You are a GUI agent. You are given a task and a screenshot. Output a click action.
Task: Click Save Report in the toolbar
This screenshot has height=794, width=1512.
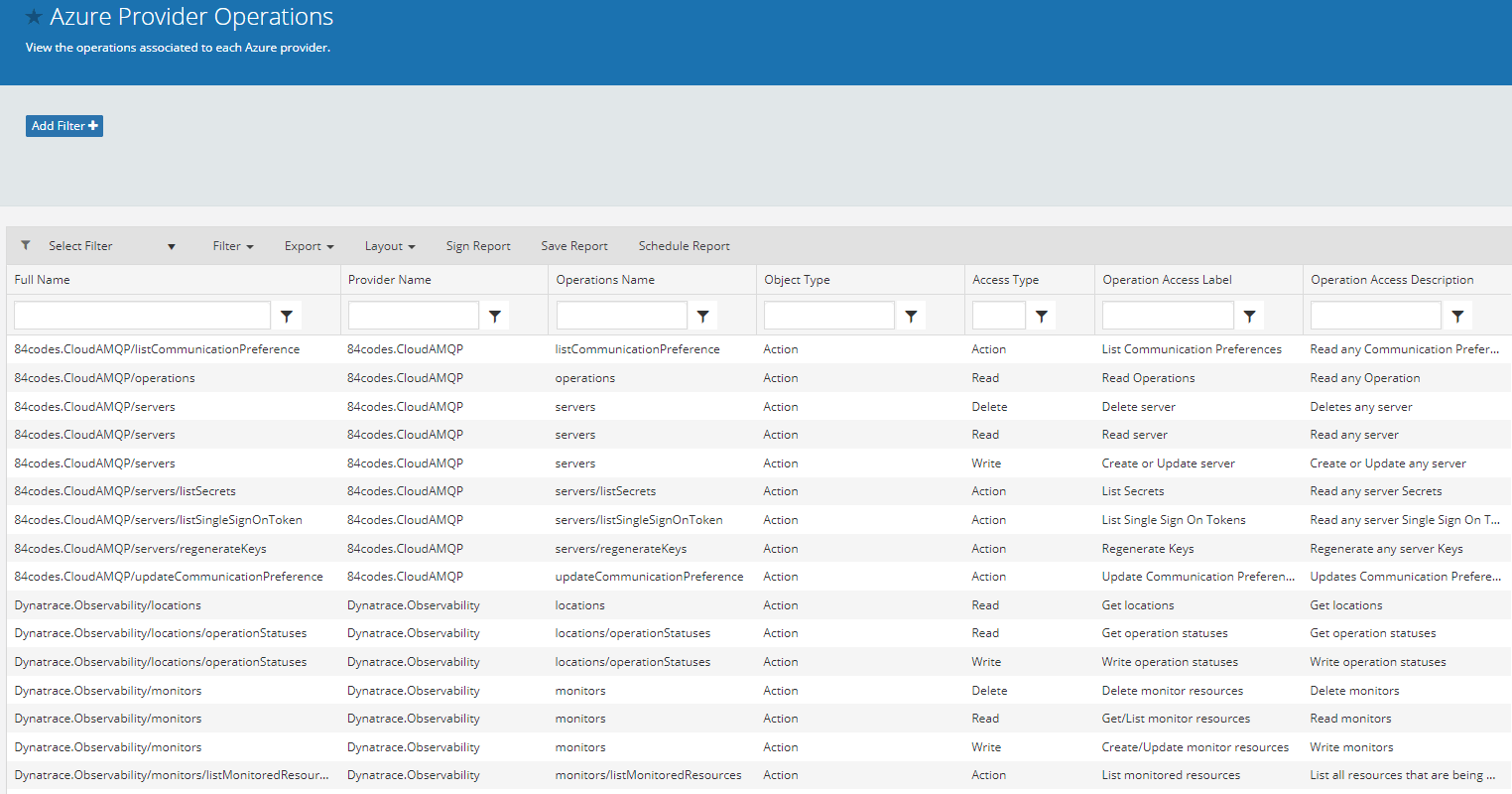pos(574,246)
